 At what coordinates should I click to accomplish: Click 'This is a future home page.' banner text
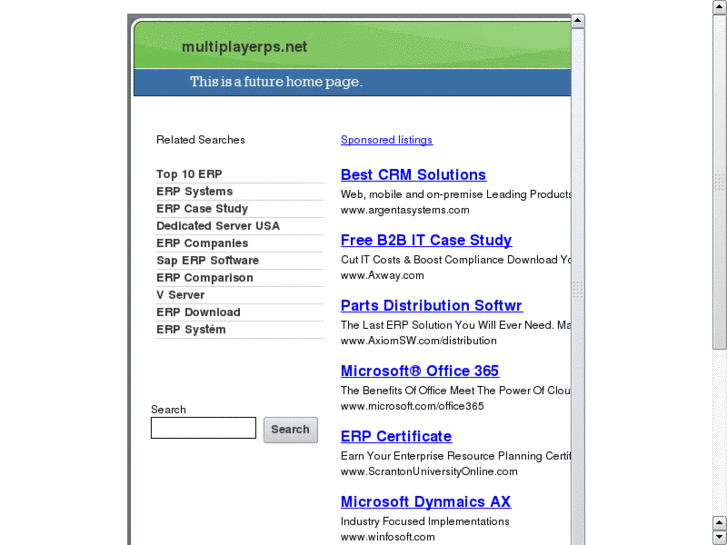276,82
